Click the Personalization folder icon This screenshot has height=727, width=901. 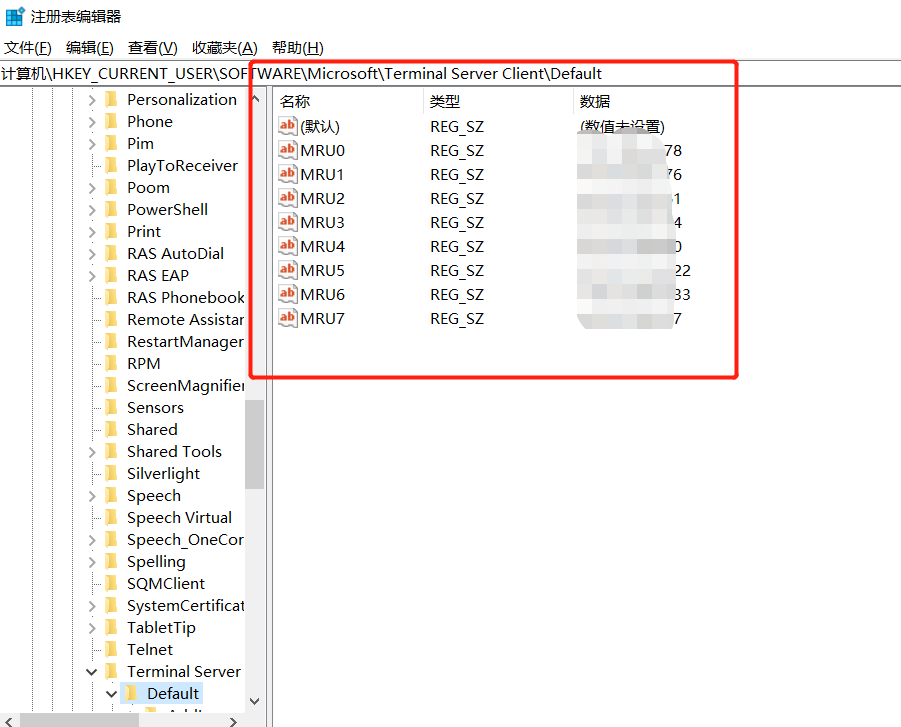(x=111, y=99)
